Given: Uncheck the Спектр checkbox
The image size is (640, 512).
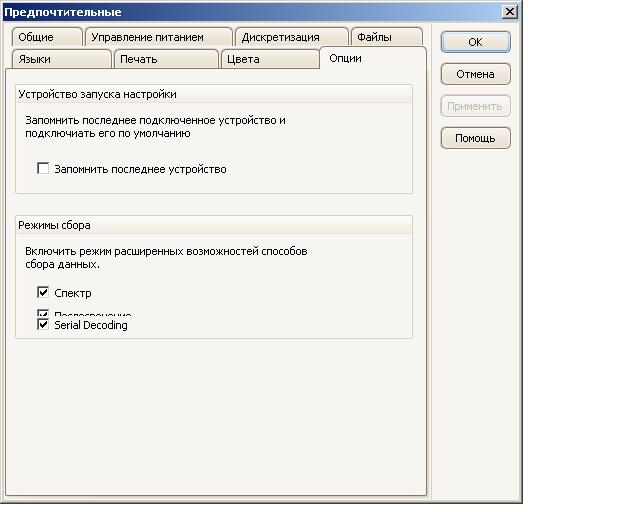Looking at the screenshot, I should pos(43,293).
